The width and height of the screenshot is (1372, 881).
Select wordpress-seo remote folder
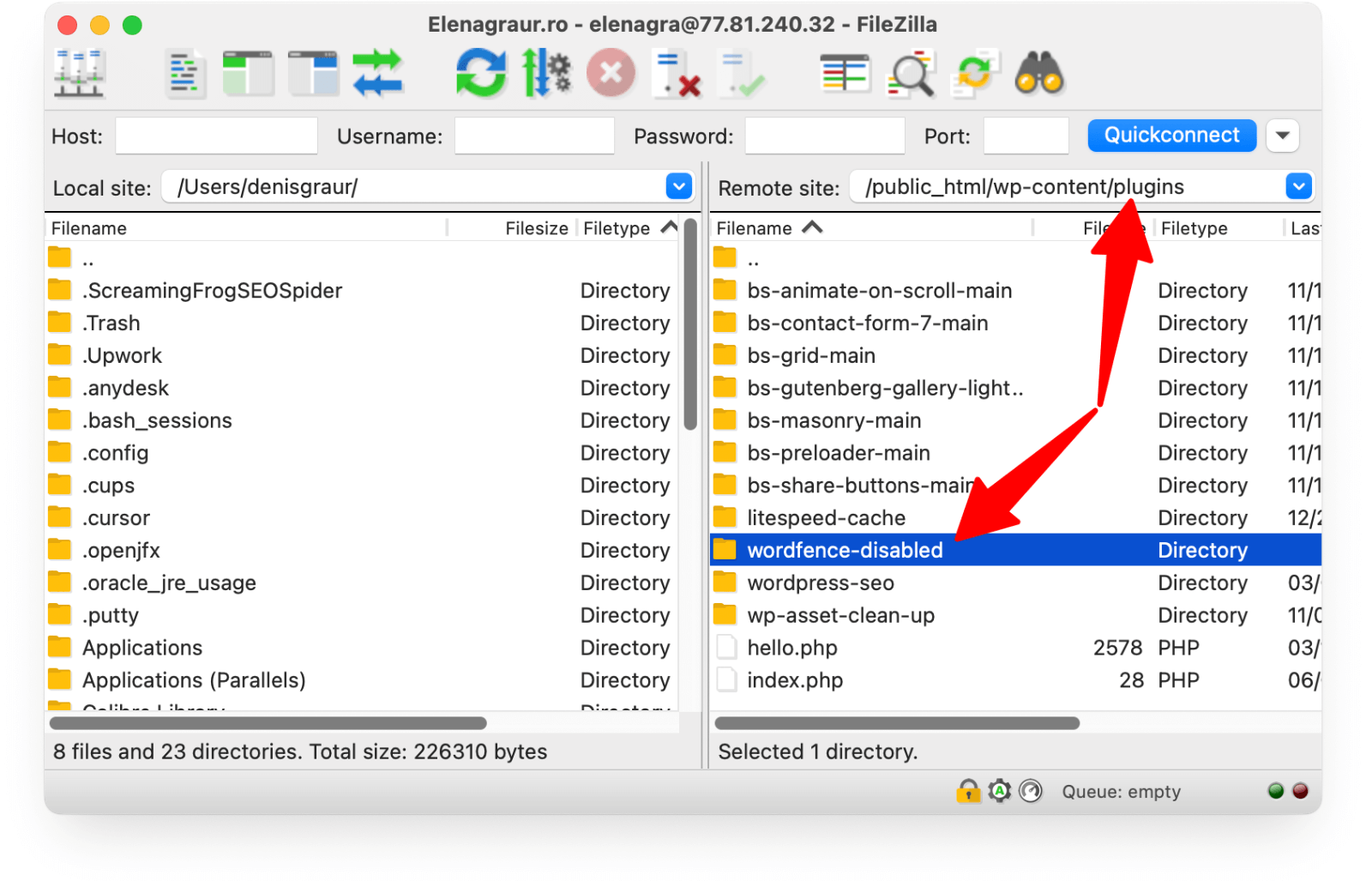point(1015,582)
